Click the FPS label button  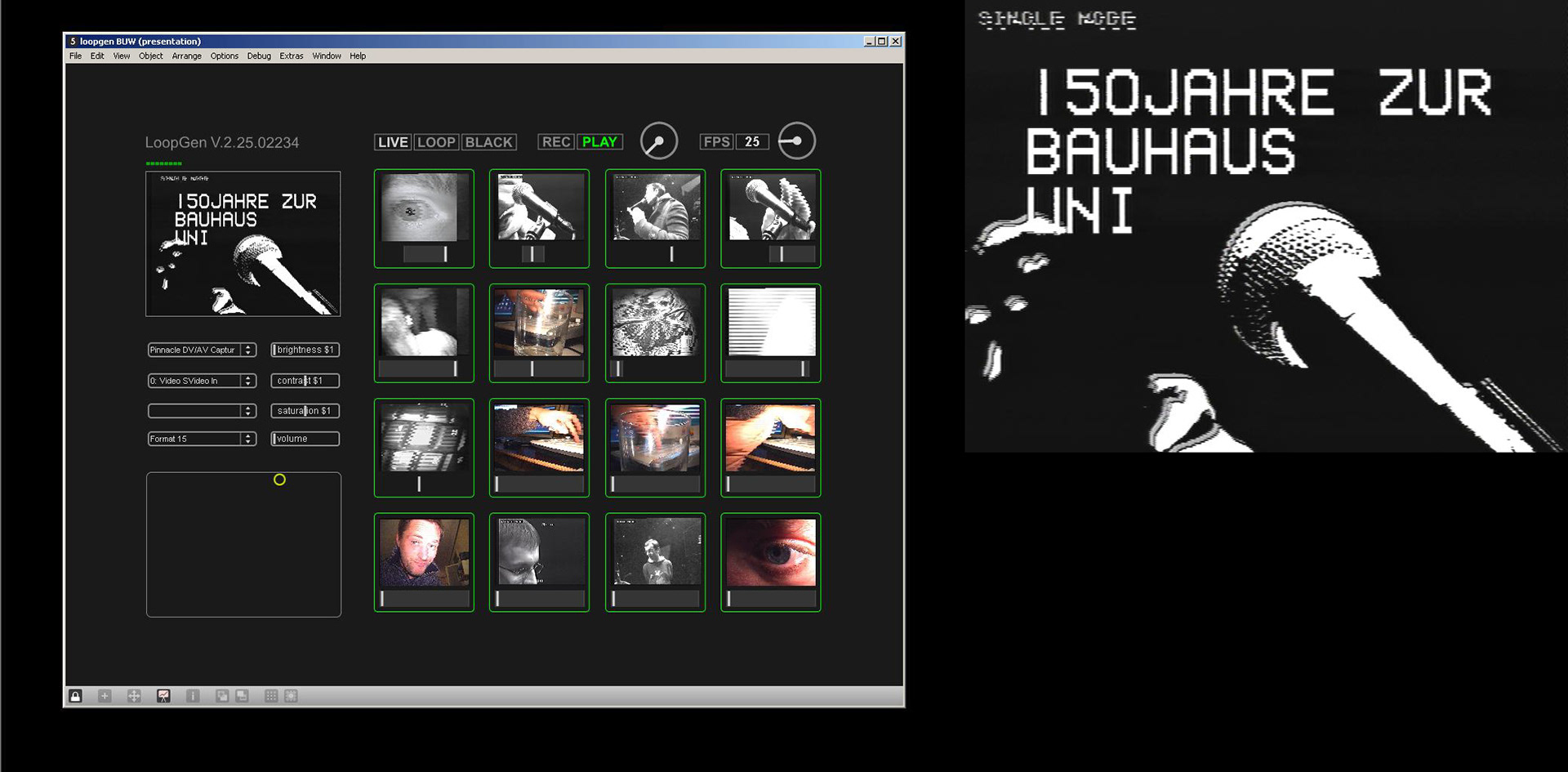[x=717, y=142]
